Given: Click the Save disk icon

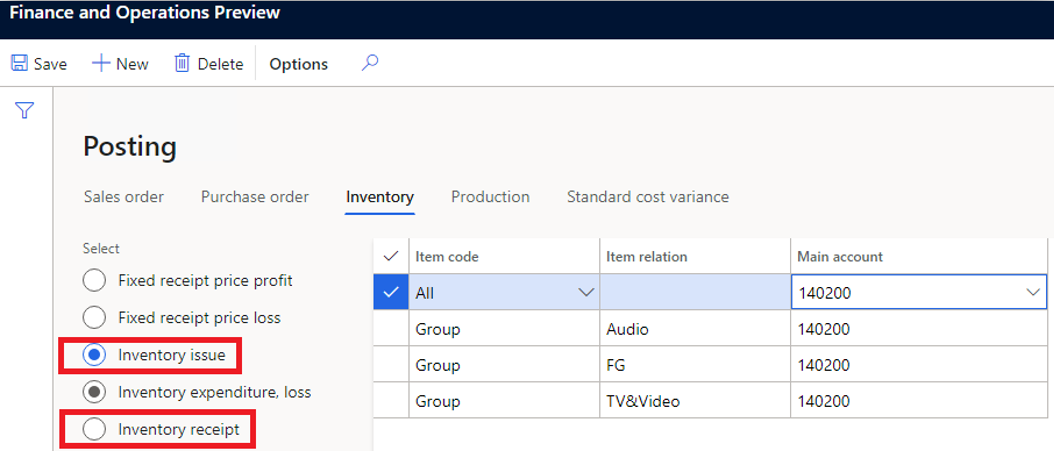Looking at the screenshot, I should [19, 63].
